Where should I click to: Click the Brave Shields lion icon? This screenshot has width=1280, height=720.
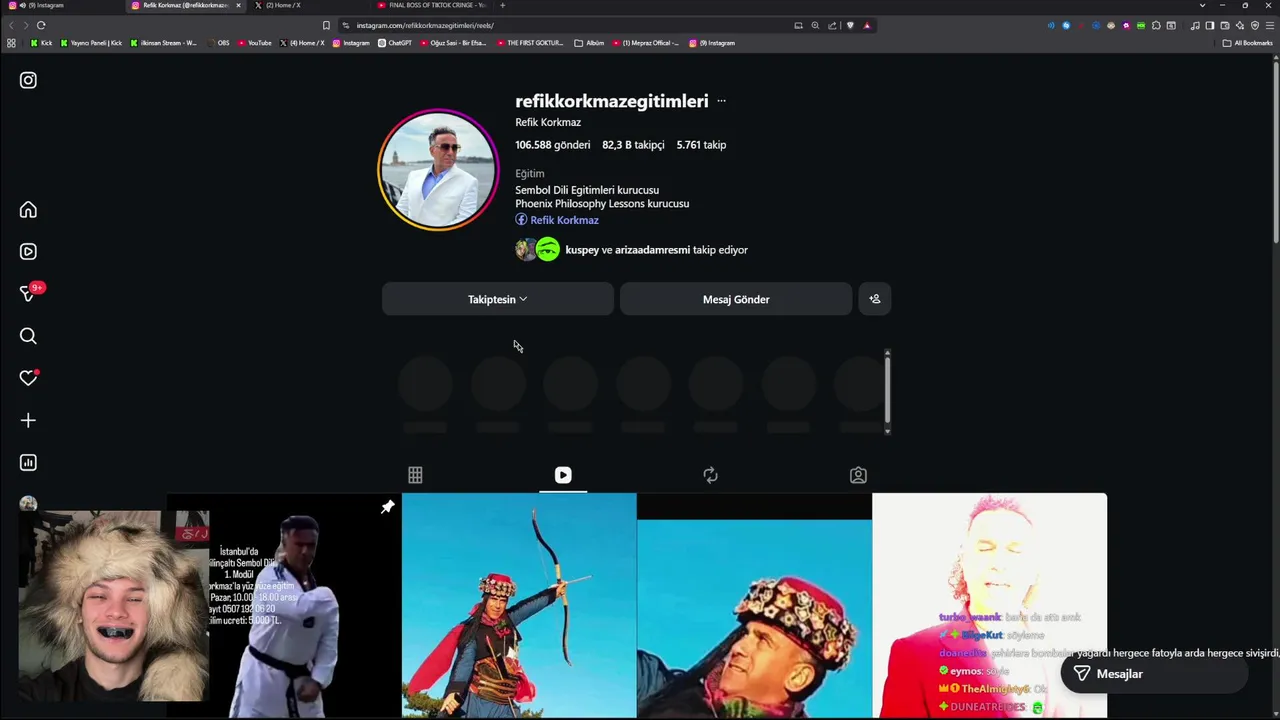tap(850, 25)
